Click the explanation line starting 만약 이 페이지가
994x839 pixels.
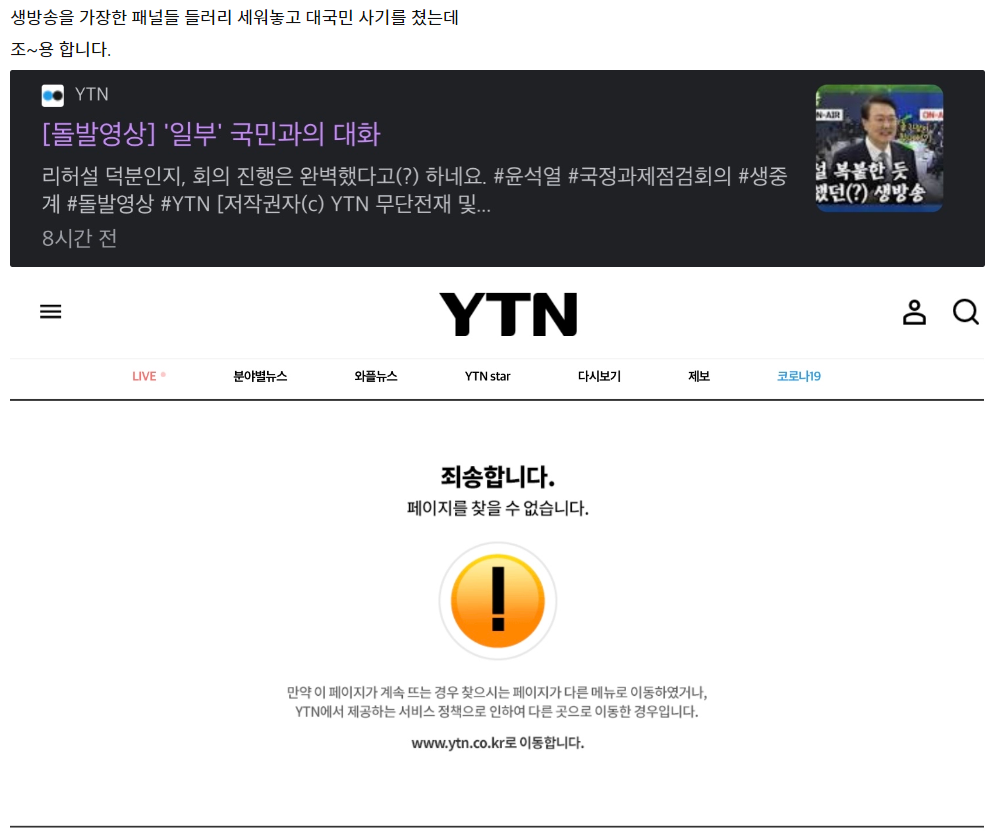click(x=497, y=692)
